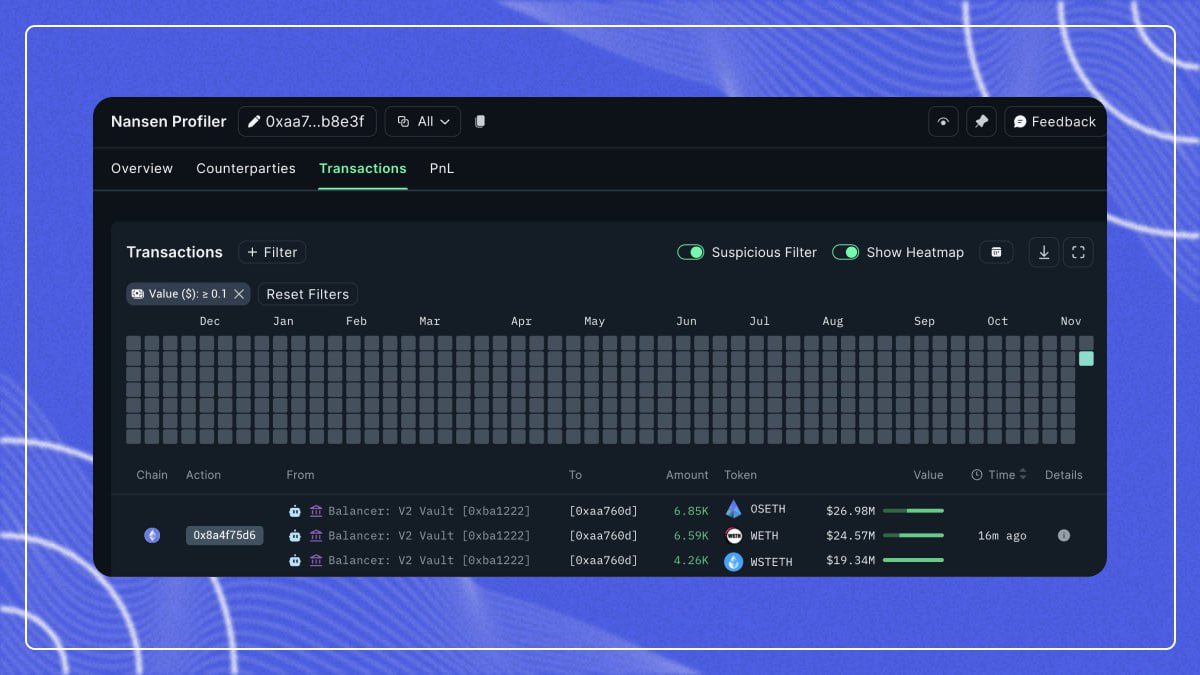Select the November heatmap cell
The height and width of the screenshot is (675, 1200).
click(x=1086, y=357)
